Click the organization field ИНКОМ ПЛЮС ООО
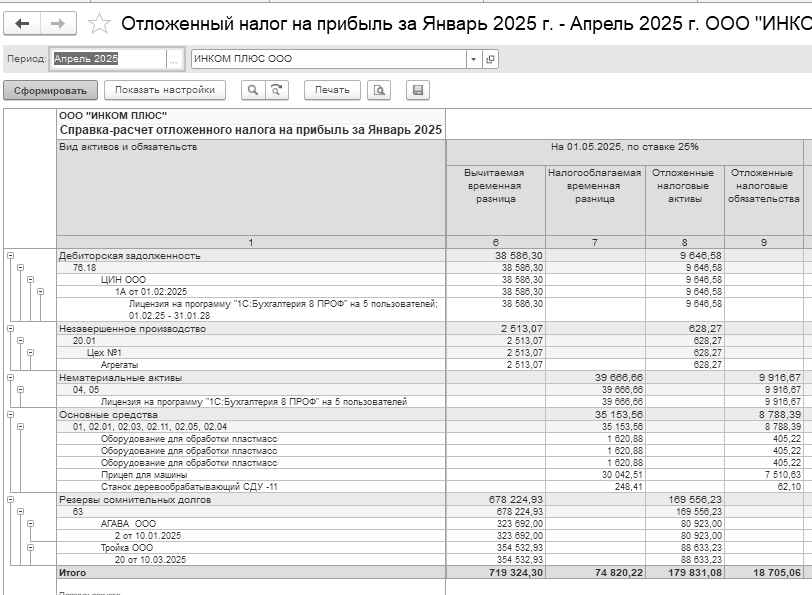812x595 pixels. click(x=329, y=59)
